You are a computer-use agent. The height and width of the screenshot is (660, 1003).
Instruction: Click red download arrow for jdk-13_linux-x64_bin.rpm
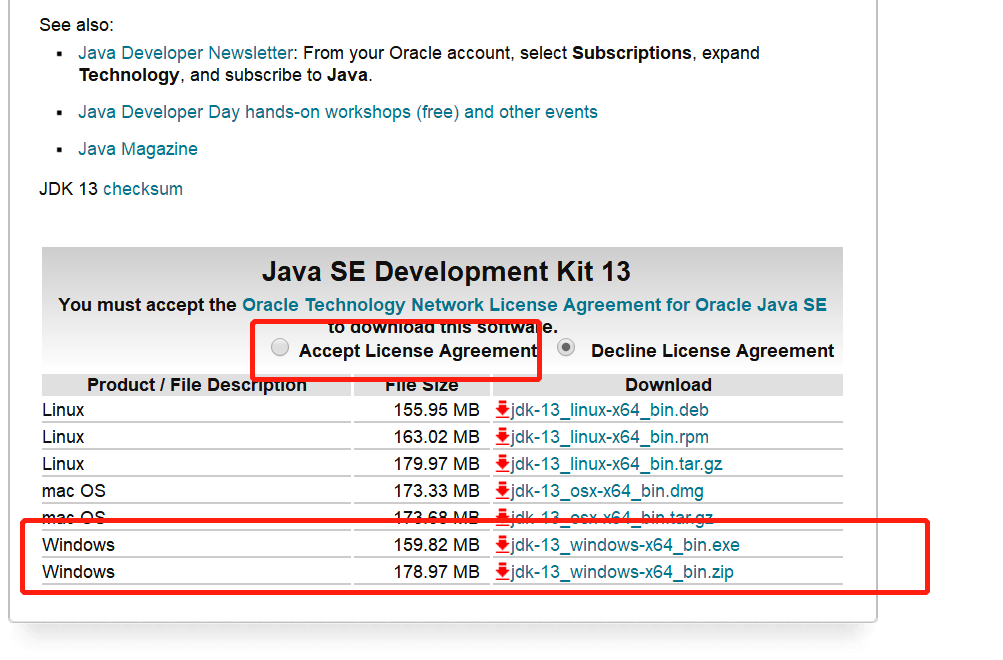(x=502, y=437)
